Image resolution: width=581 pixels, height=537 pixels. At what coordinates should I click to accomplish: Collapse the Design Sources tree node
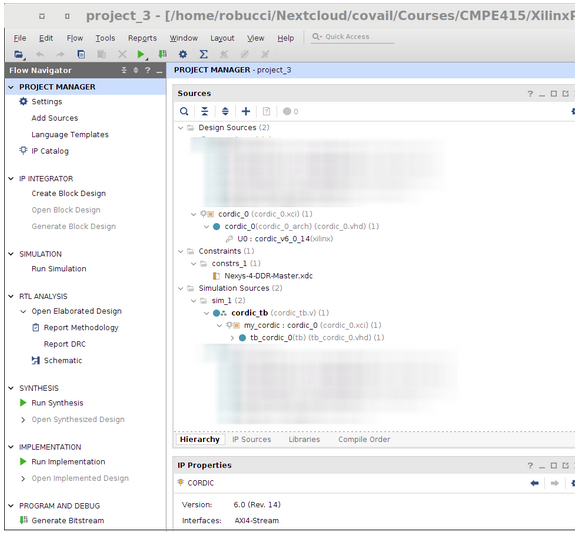(x=180, y=128)
